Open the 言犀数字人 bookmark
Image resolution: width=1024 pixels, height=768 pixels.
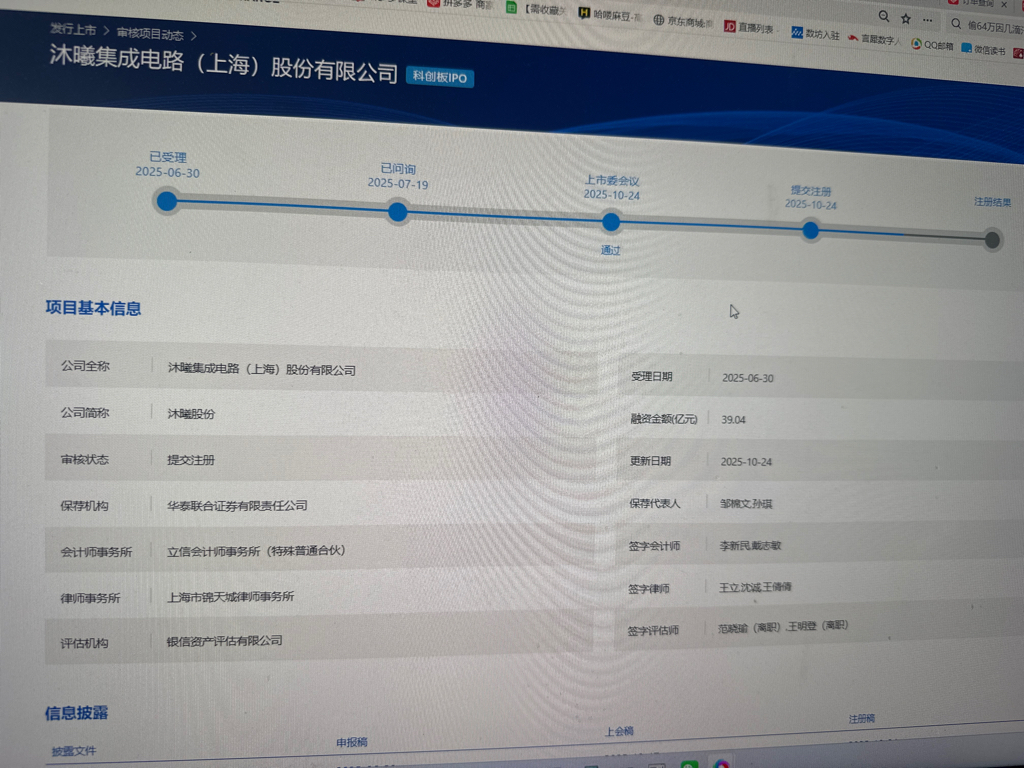click(x=873, y=39)
